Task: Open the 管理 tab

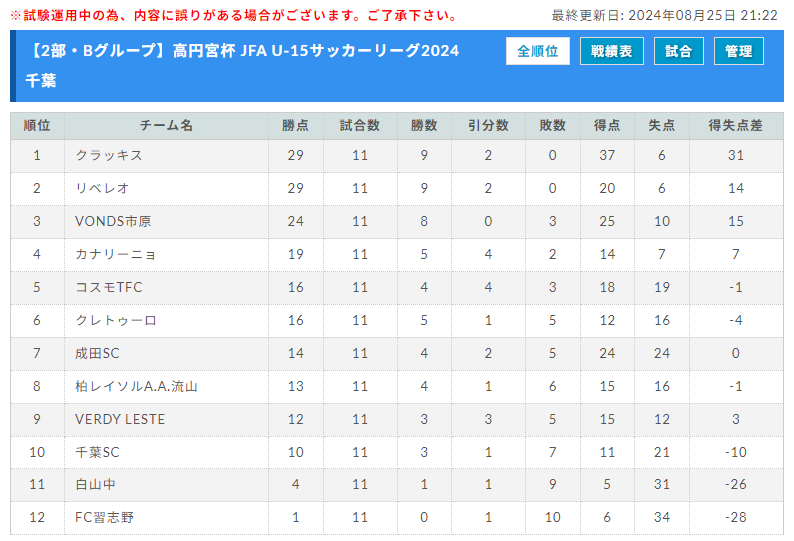Action: [739, 51]
